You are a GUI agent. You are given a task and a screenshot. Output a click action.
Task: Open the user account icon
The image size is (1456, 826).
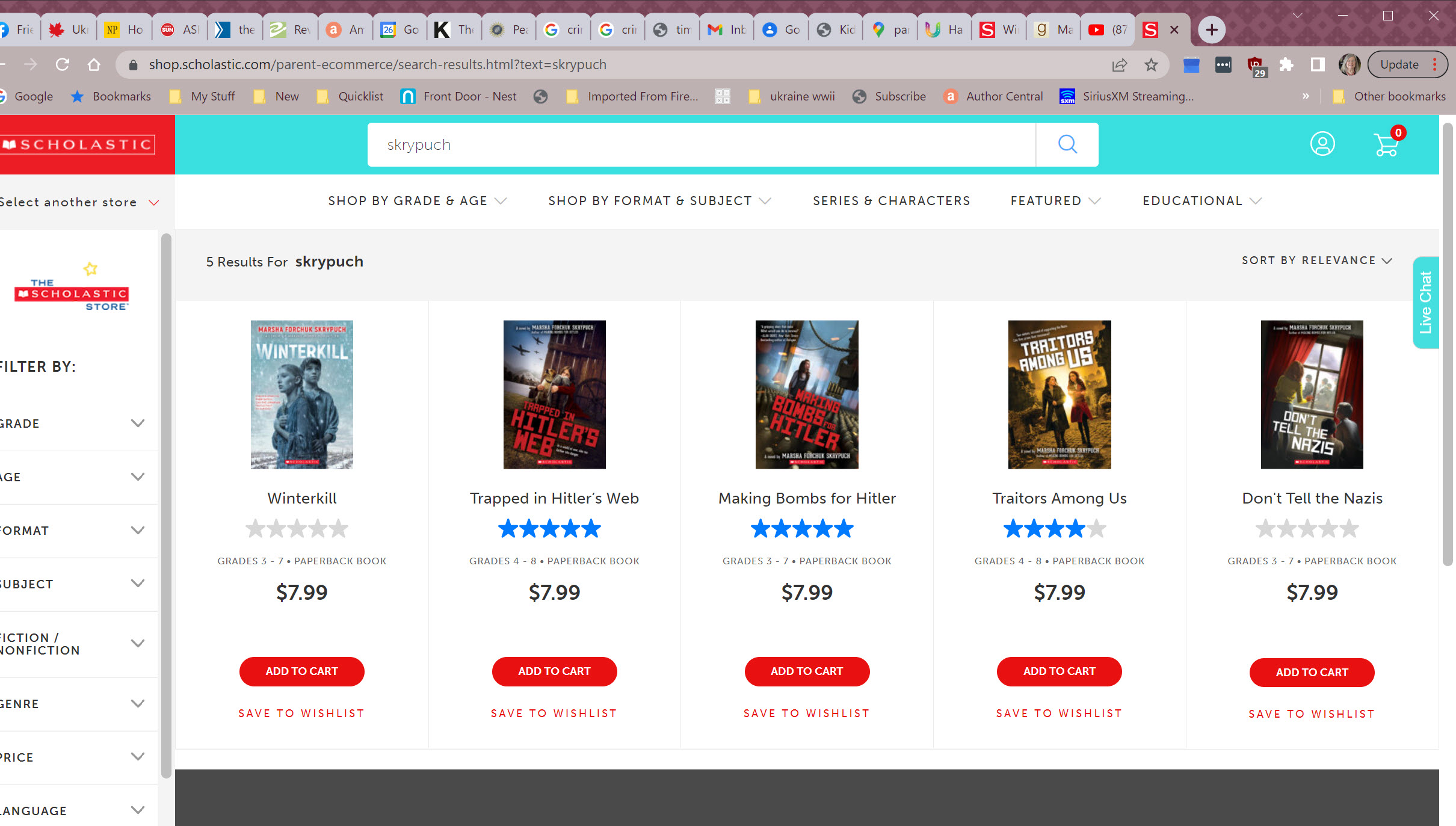click(1322, 144)
